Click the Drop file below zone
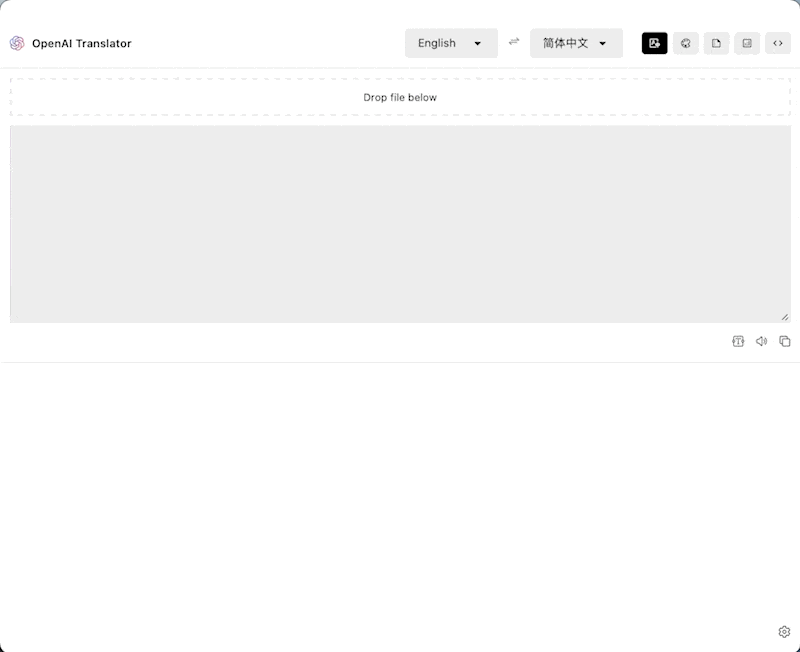The image size is (800, 652). click(400, 97)
